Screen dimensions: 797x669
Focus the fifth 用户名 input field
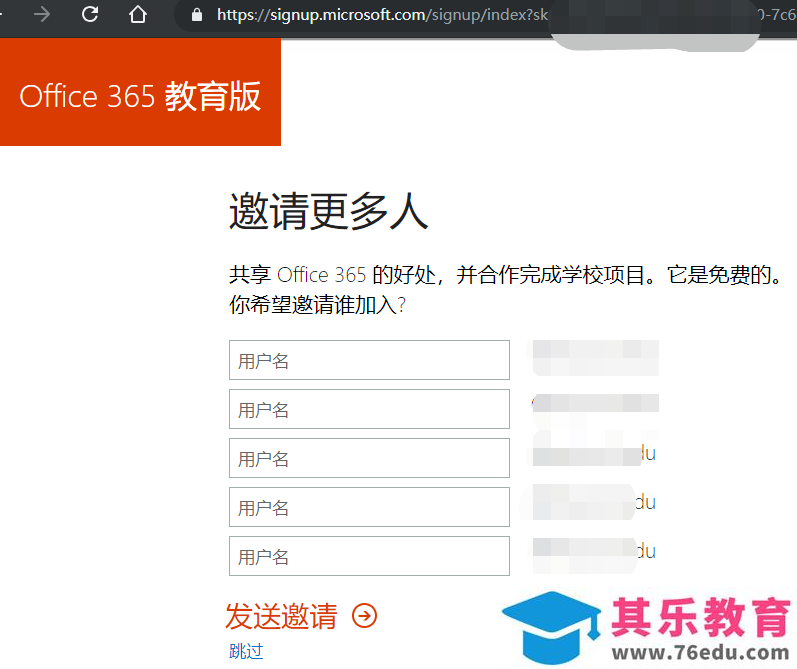tap(369, 556)
